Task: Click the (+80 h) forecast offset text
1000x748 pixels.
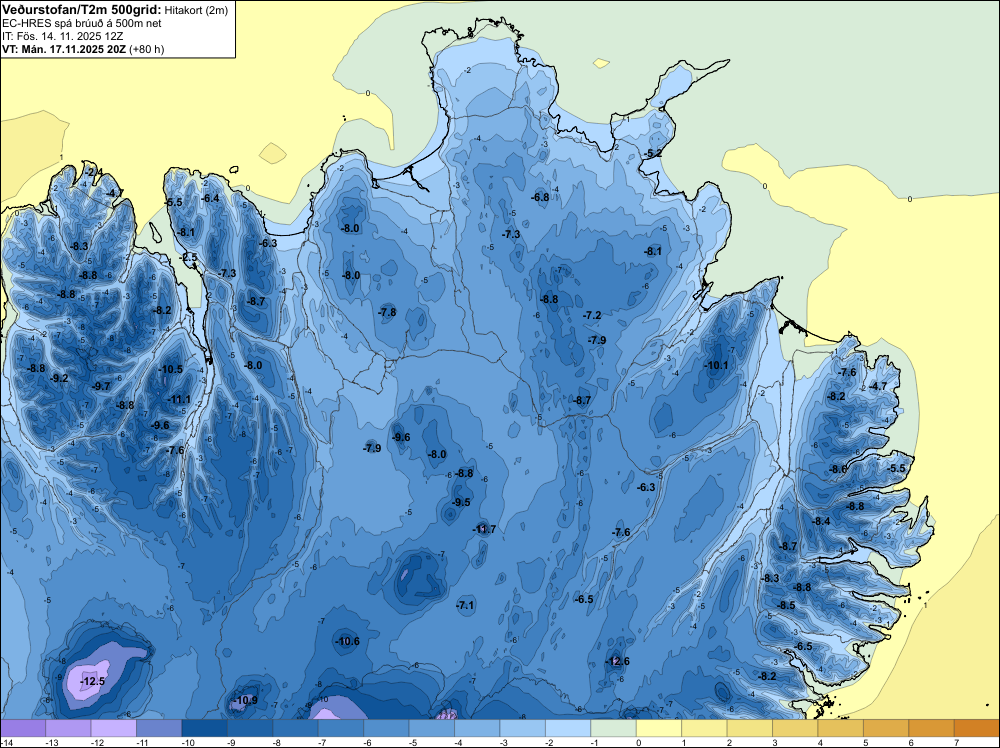Action: [147, 49]
